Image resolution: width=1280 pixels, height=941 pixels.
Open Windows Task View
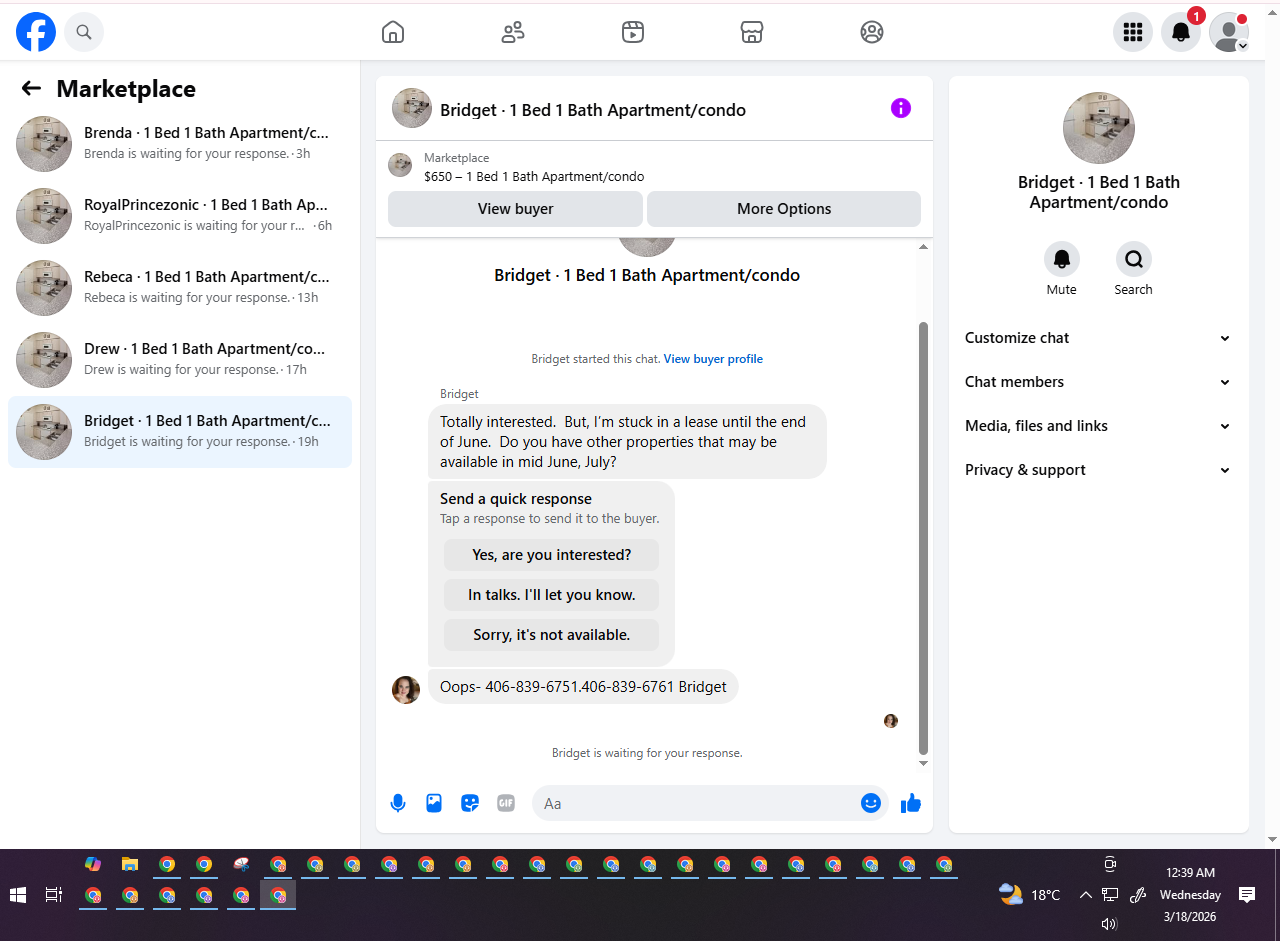(x=54, y=895)
